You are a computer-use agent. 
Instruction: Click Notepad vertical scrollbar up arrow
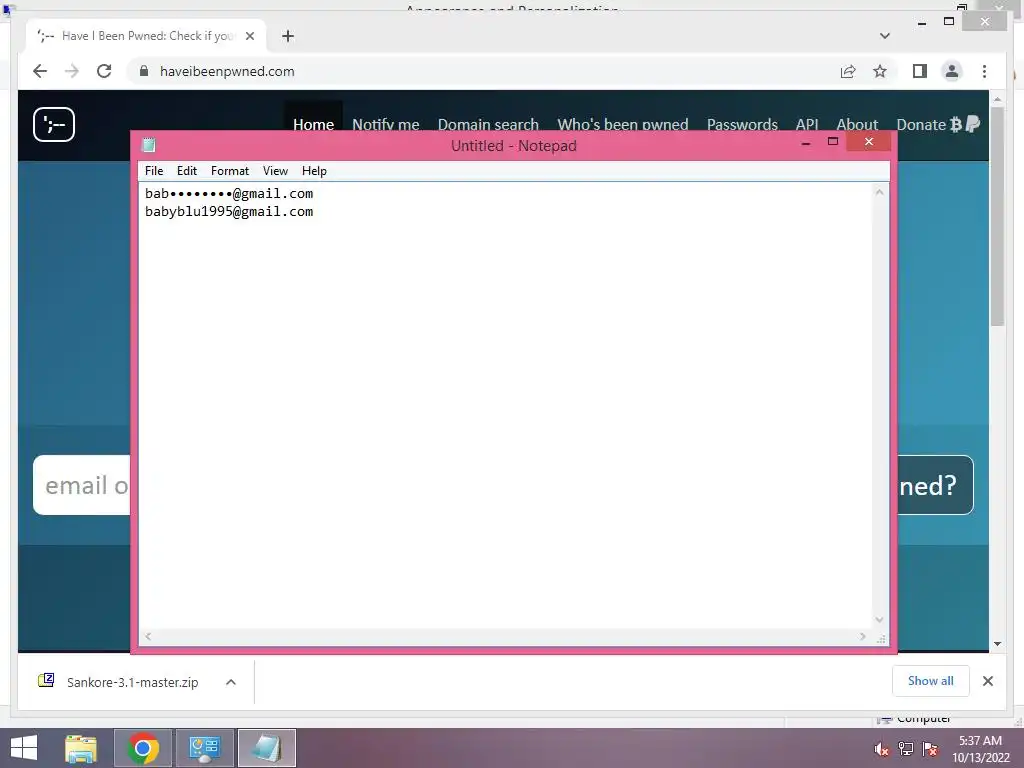(880, 192)
